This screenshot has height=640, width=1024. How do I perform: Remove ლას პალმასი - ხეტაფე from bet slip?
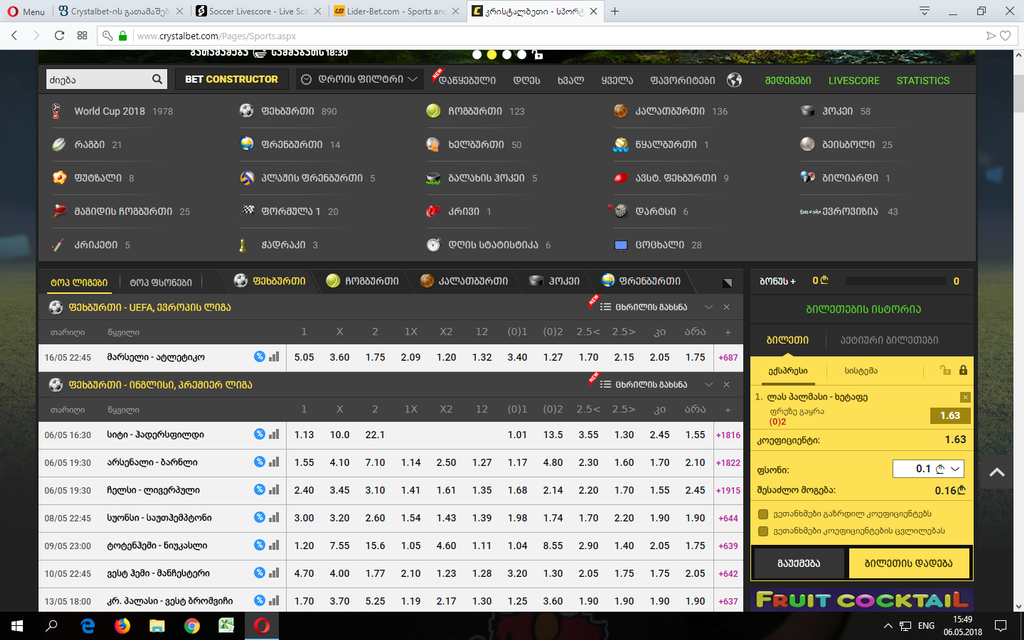coord(965,397)
